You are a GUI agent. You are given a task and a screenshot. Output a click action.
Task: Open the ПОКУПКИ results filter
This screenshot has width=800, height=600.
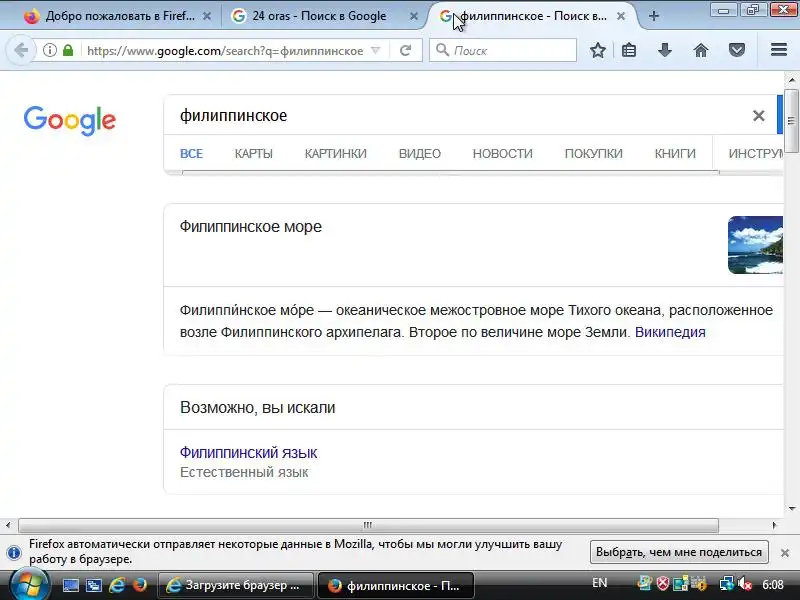coord(593,154)
